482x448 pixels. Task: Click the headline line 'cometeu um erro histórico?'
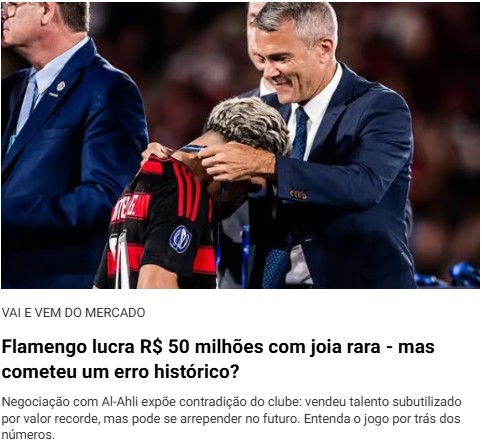point(121,372)
